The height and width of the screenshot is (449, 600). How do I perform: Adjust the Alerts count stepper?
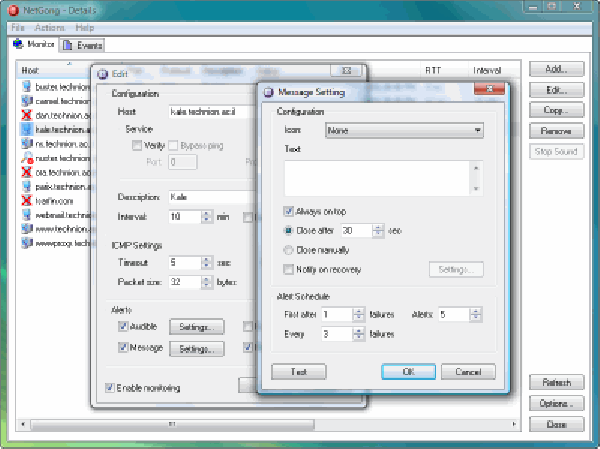476,315
